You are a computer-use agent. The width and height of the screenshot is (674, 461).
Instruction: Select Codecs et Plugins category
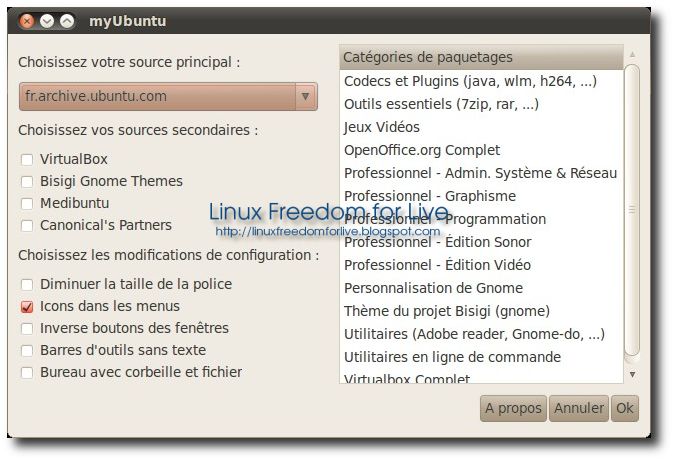coord(481,81)
